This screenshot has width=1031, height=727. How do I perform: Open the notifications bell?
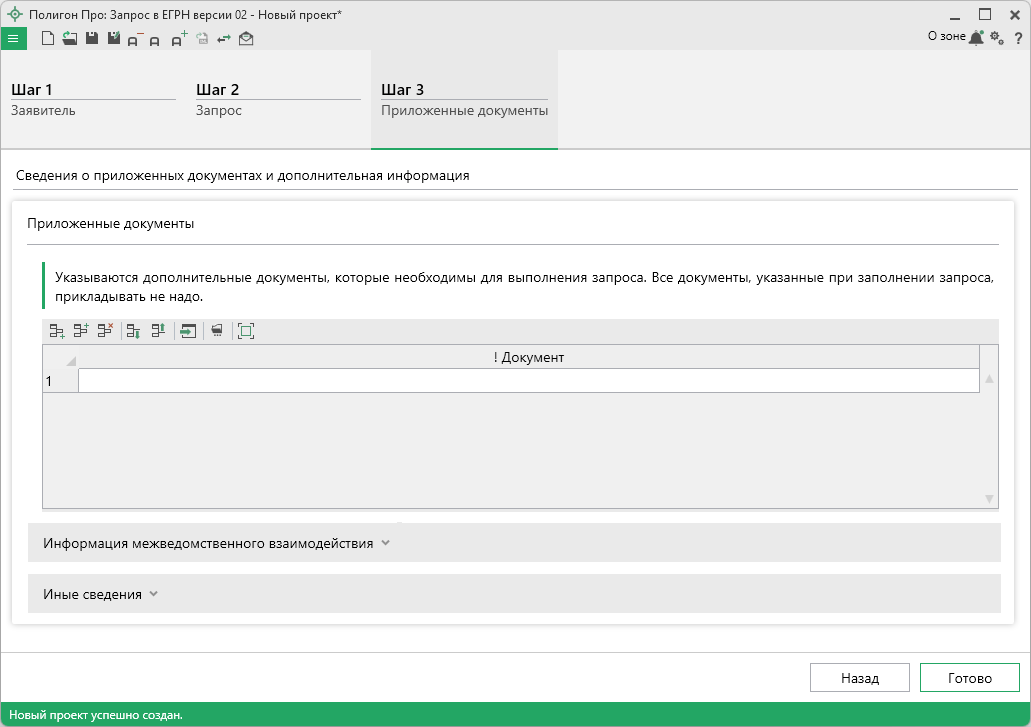pyautogui.click(x=976, y=38)
